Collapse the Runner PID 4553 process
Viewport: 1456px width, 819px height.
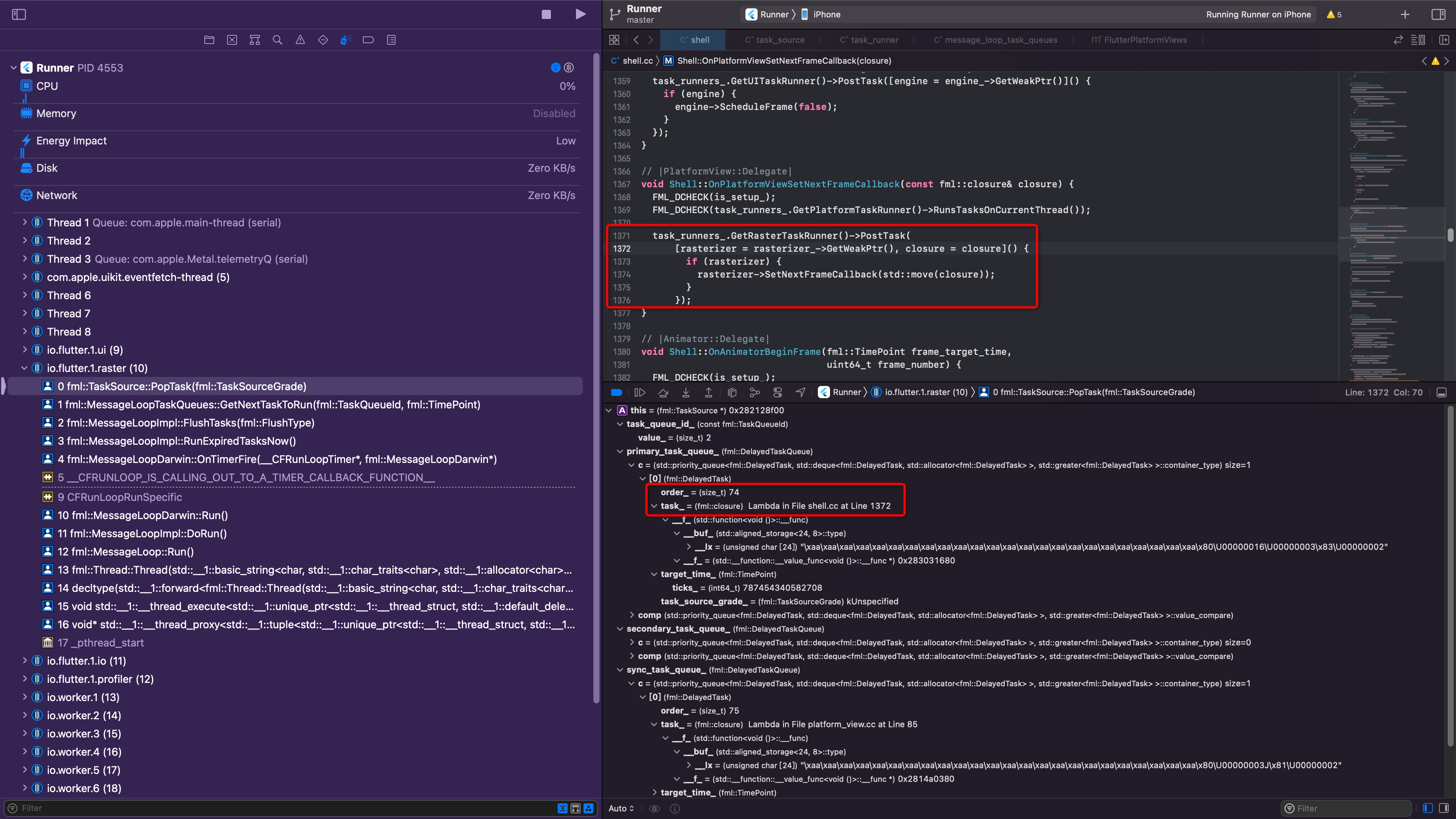point(14,68)
